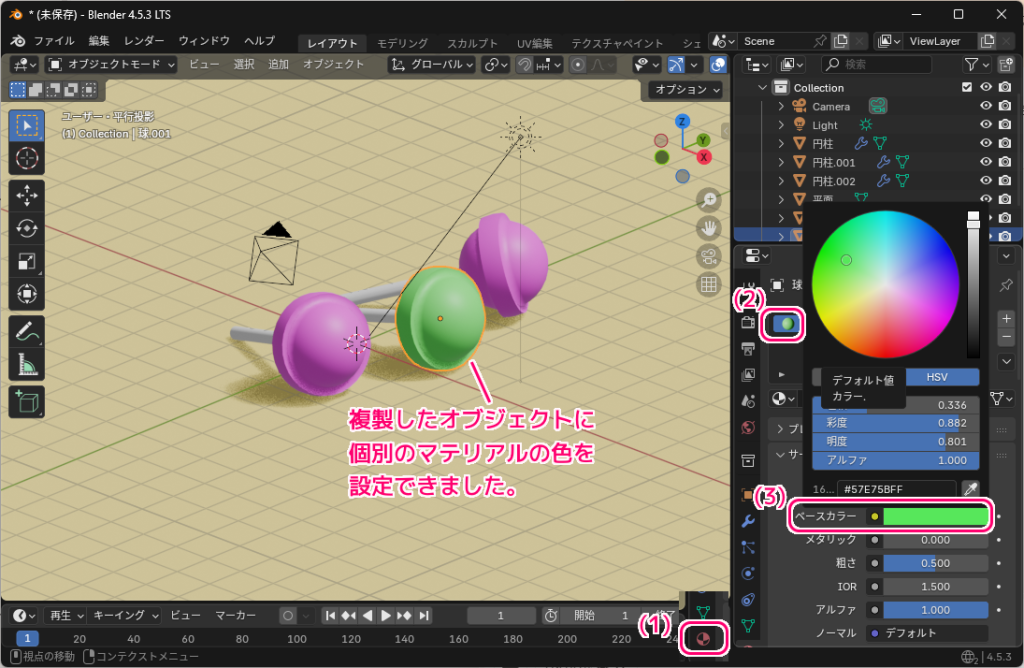Click the current frame number field
The image size is (1024, 668).
coord(500,615)
